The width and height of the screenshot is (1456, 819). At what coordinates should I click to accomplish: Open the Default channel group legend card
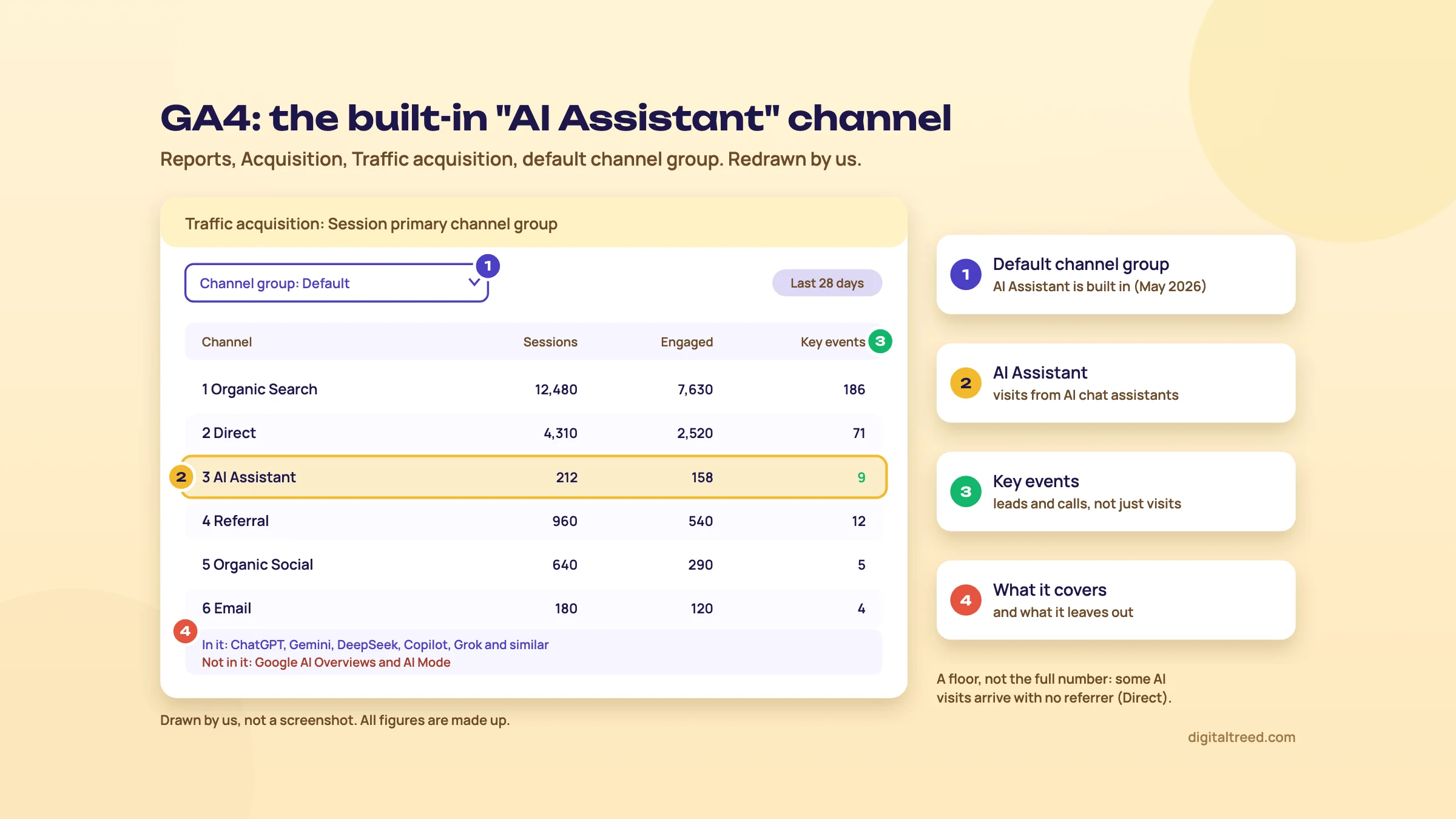(x=1116, y=275)
